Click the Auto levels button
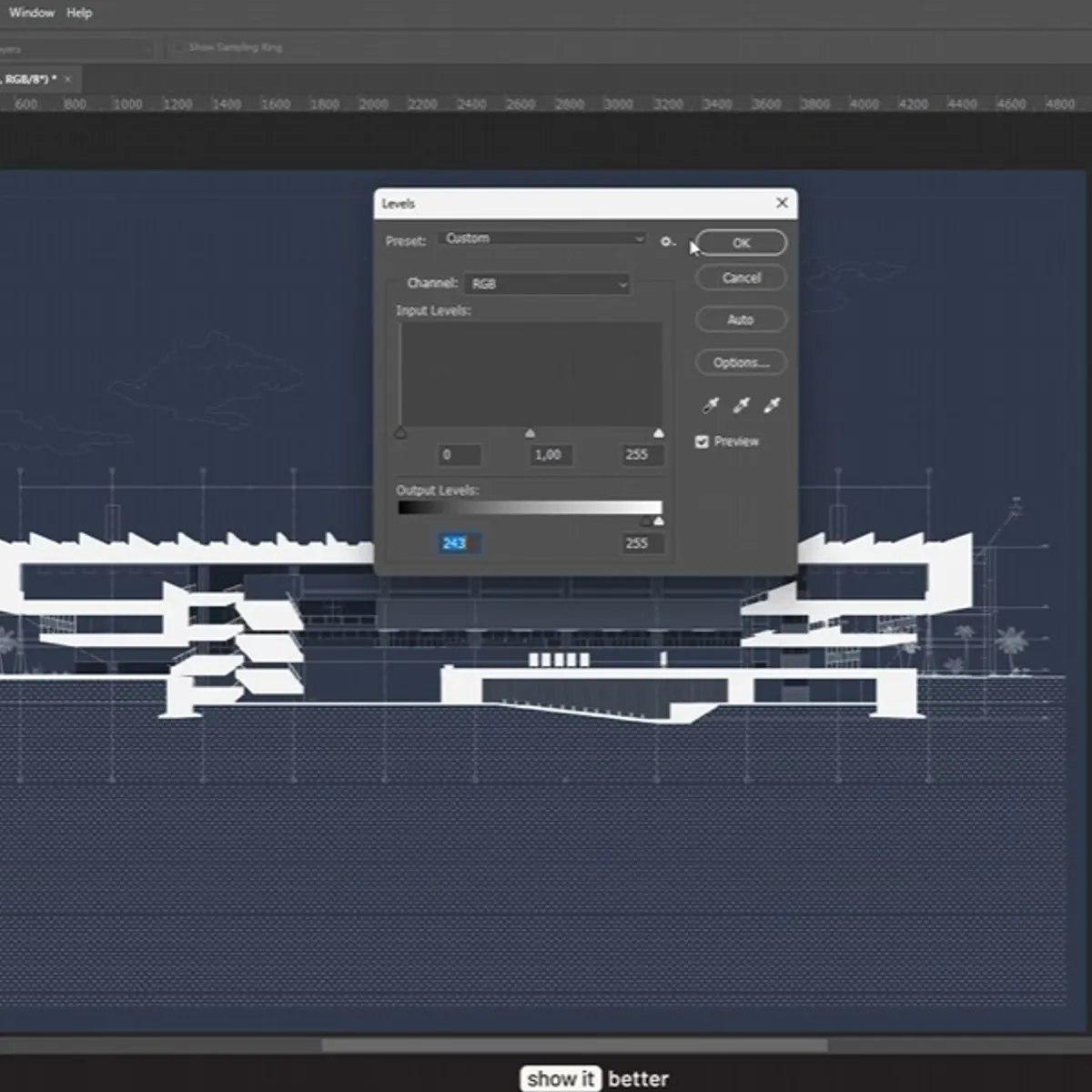1092x1092 pixels. coord(741,319)
